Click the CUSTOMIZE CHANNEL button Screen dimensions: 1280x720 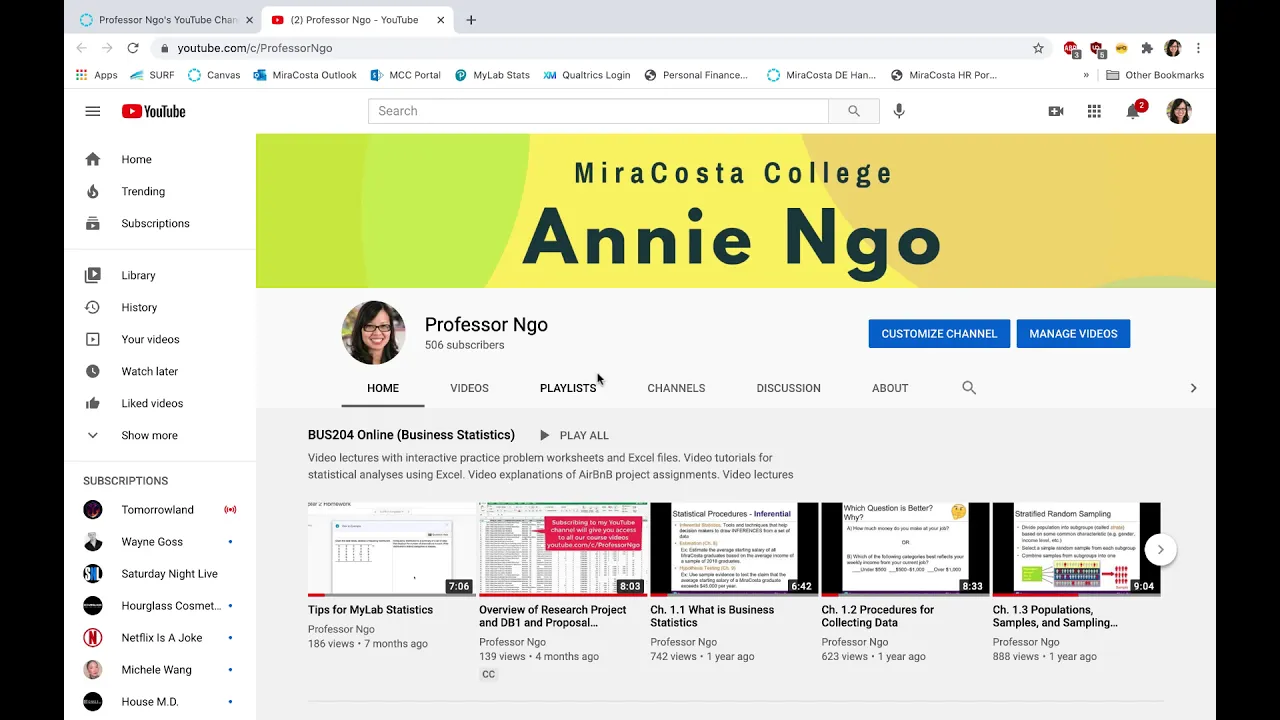point(939,334)
